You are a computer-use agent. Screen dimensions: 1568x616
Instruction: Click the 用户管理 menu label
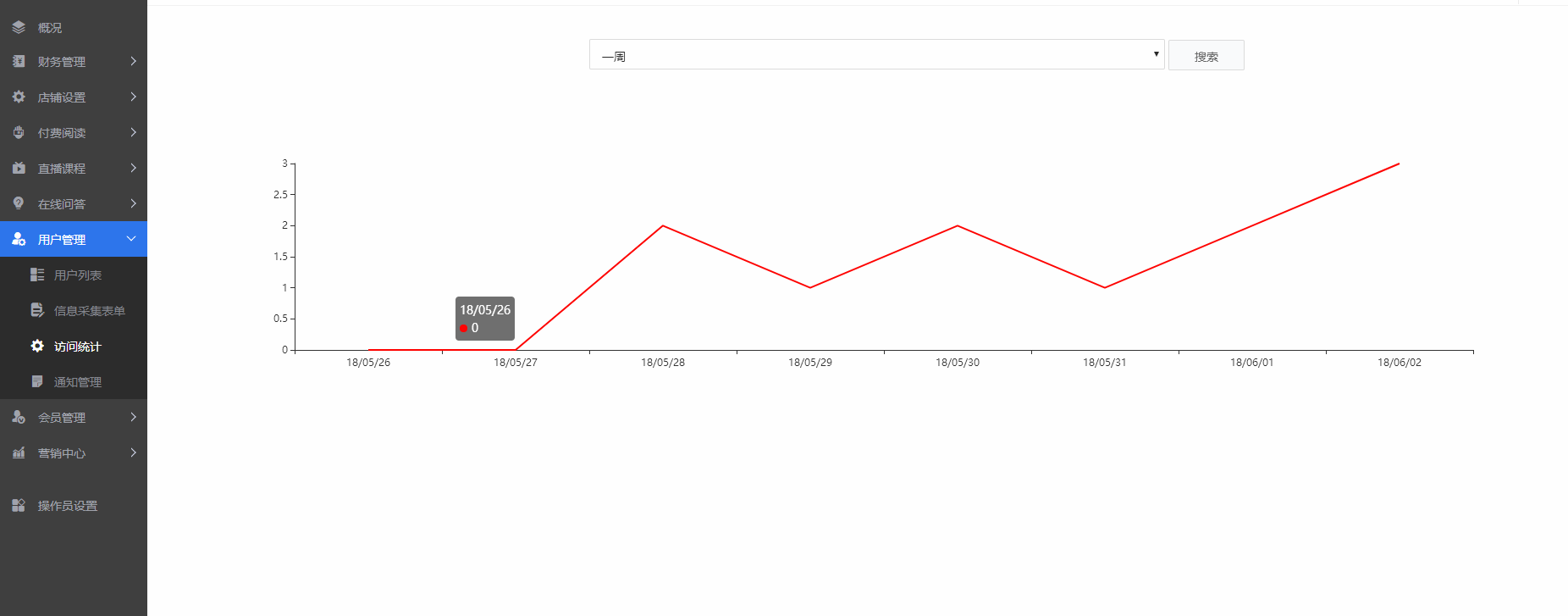pyautogui.click(x=62, y=240)
